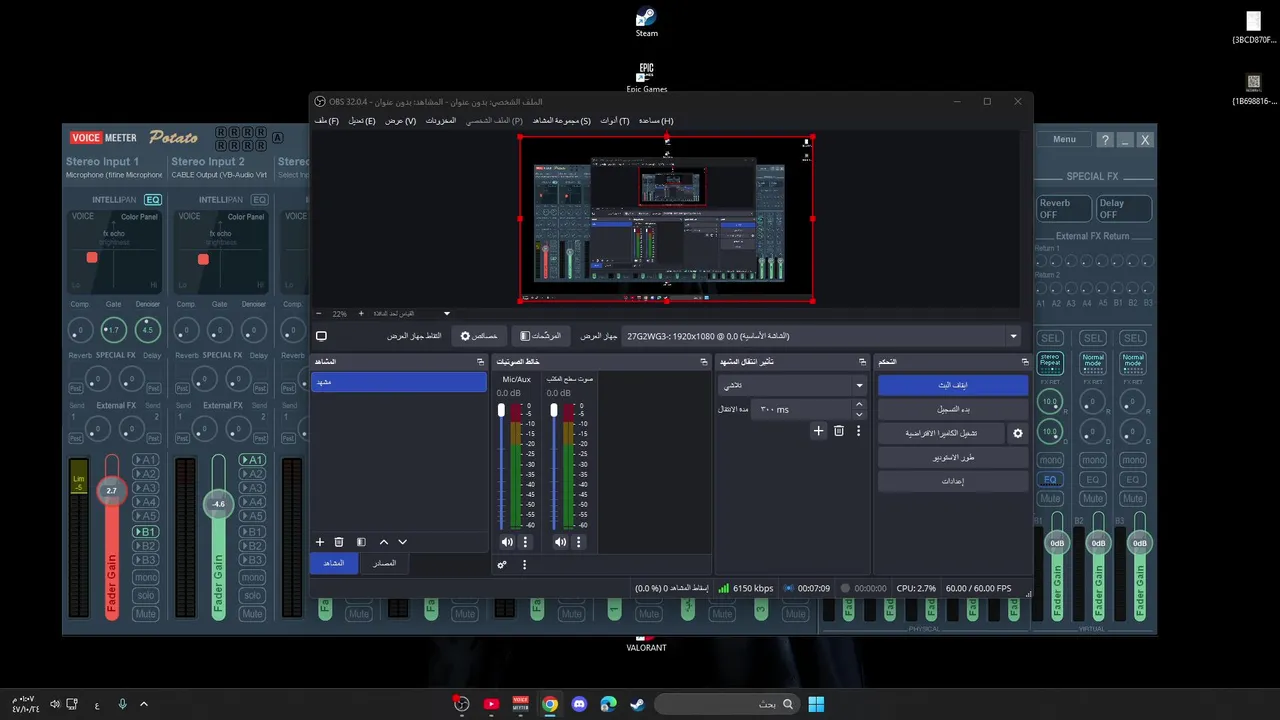Decrease transition duration stepper down

point(859,414)
